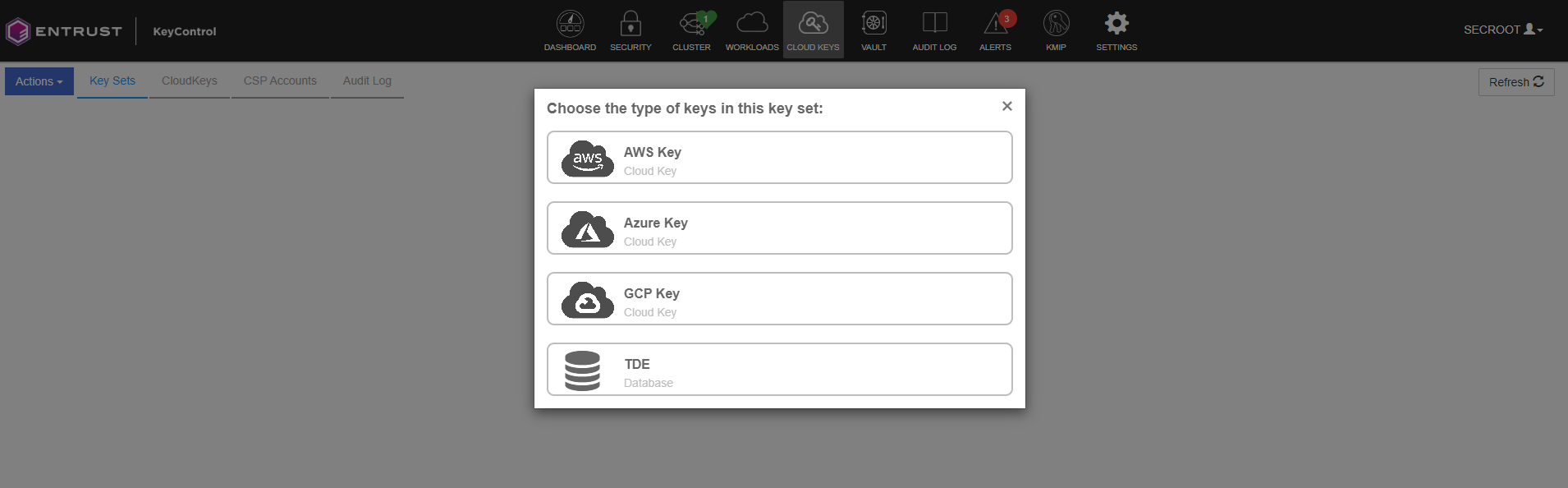The width and height of the screenshot is (1568, 488).
Task: Click the Azure cloud logo icon
Action: [x=587, y=228]
